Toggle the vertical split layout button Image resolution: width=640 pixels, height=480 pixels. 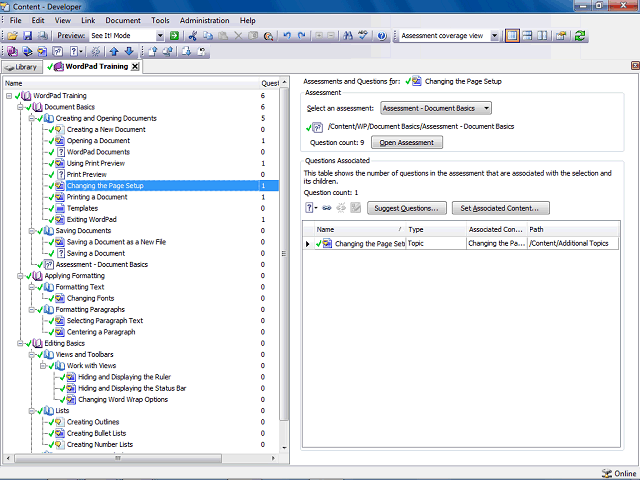click(542, 36)
